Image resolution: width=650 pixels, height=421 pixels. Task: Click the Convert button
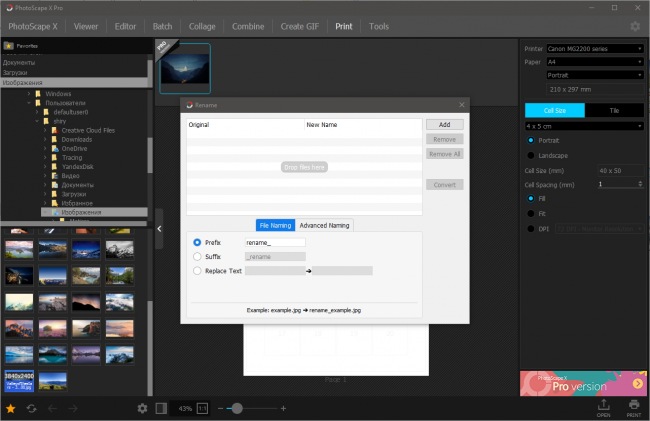pyautogui.click(x=444, y=185)
